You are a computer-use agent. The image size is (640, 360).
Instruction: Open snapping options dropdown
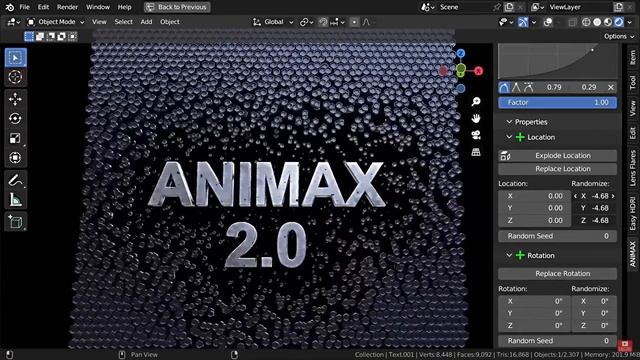pyautogui.click(x=337, y=22)
